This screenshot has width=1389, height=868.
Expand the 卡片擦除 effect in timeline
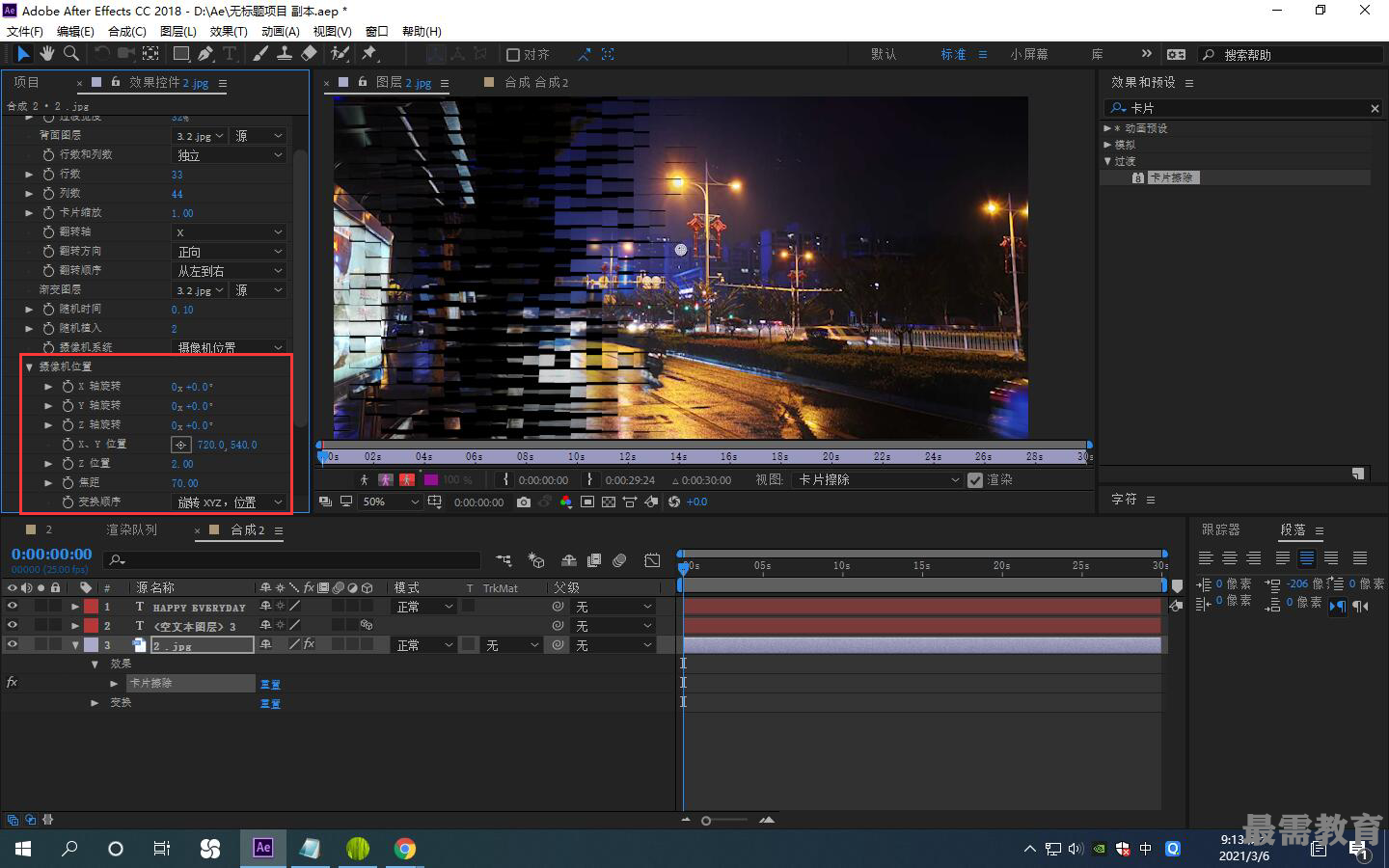point(114,683)
